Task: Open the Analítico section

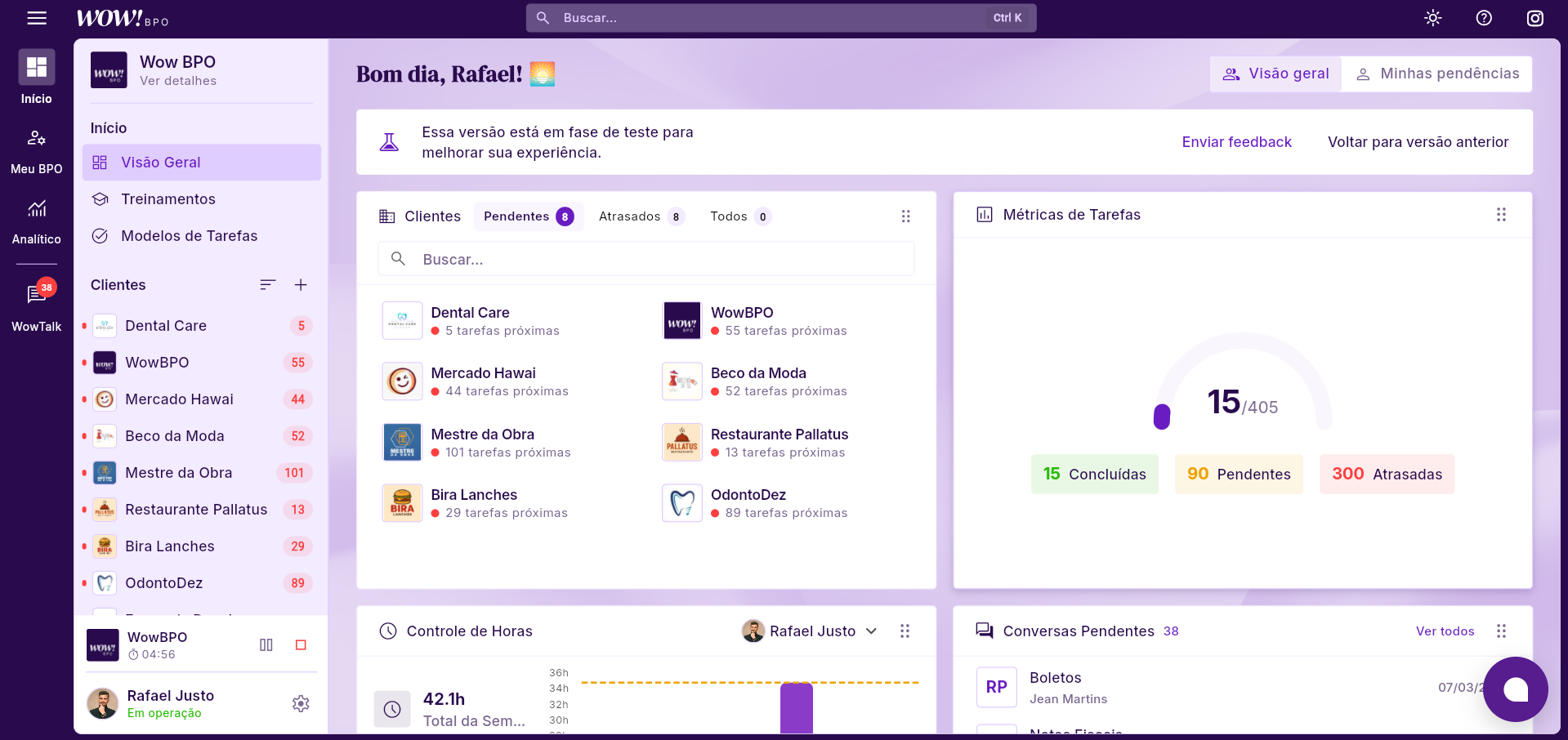Action: click(x=37, y=221)
